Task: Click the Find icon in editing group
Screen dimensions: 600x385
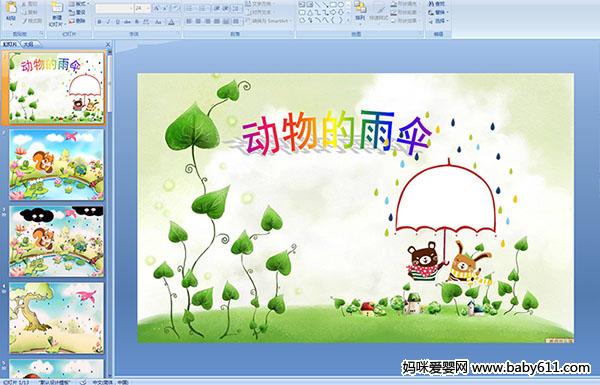Action: [x=437, y=4]
